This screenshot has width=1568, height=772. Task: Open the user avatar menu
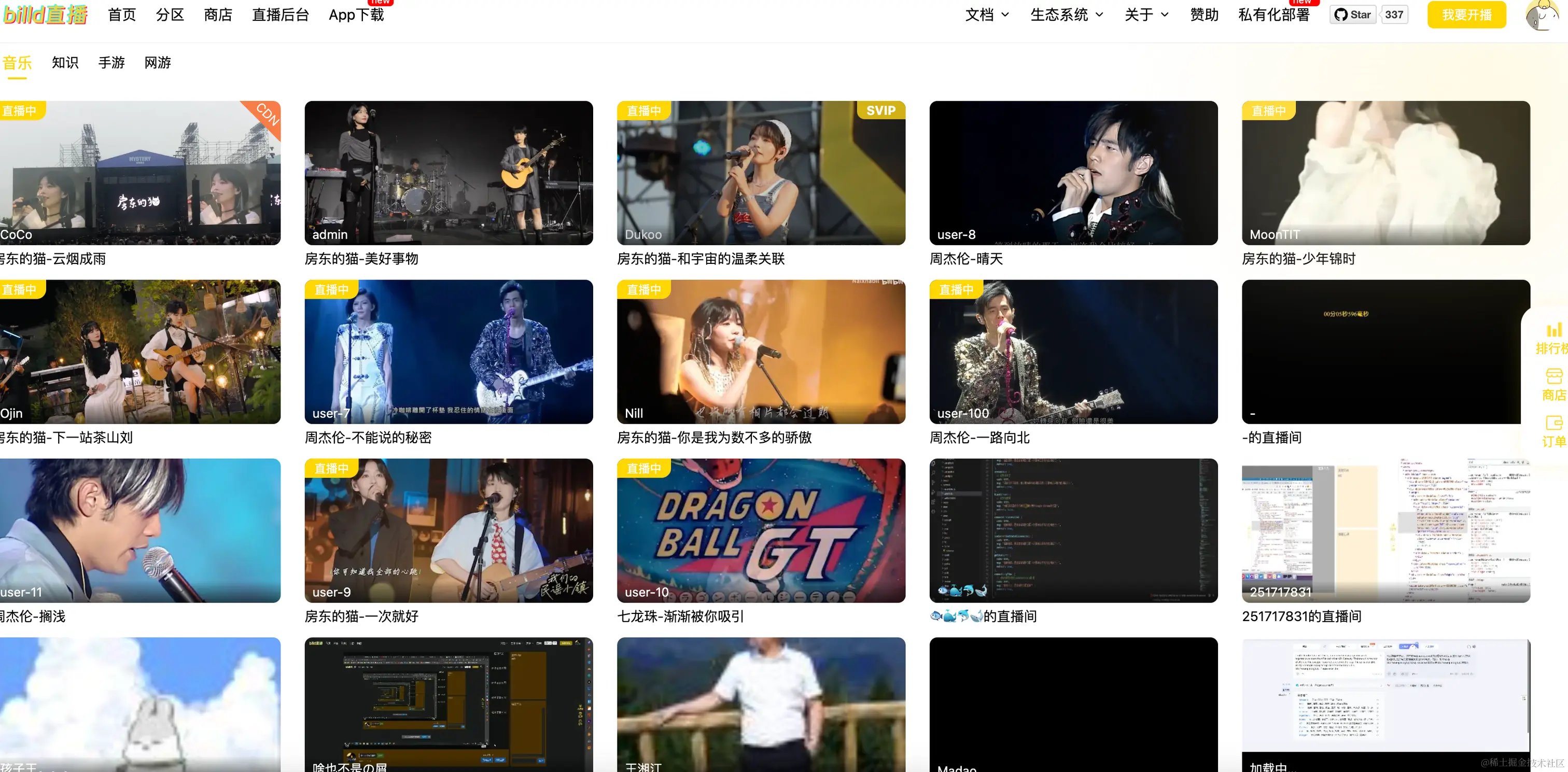(1543, 15)
